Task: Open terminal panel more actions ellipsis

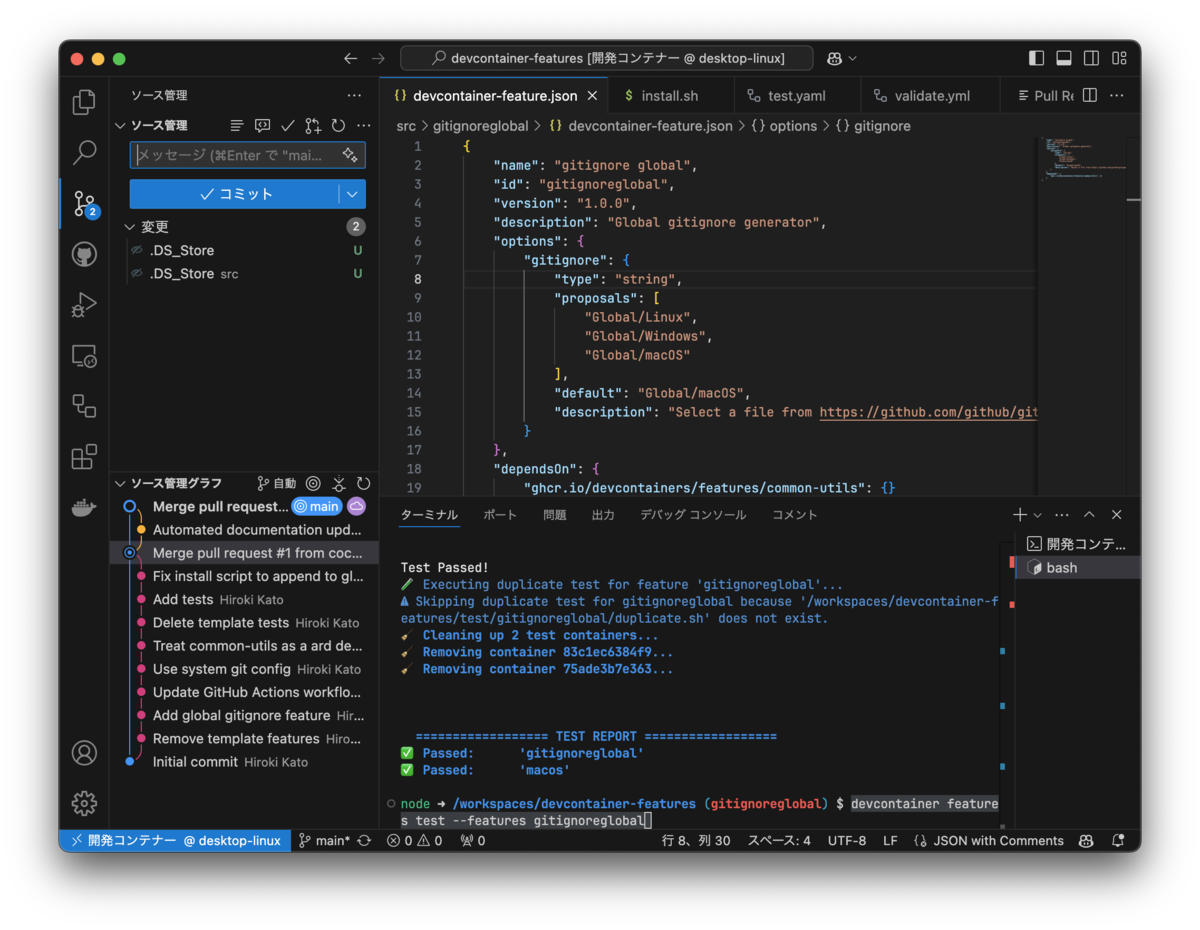Action: (x=1063, y=515)
